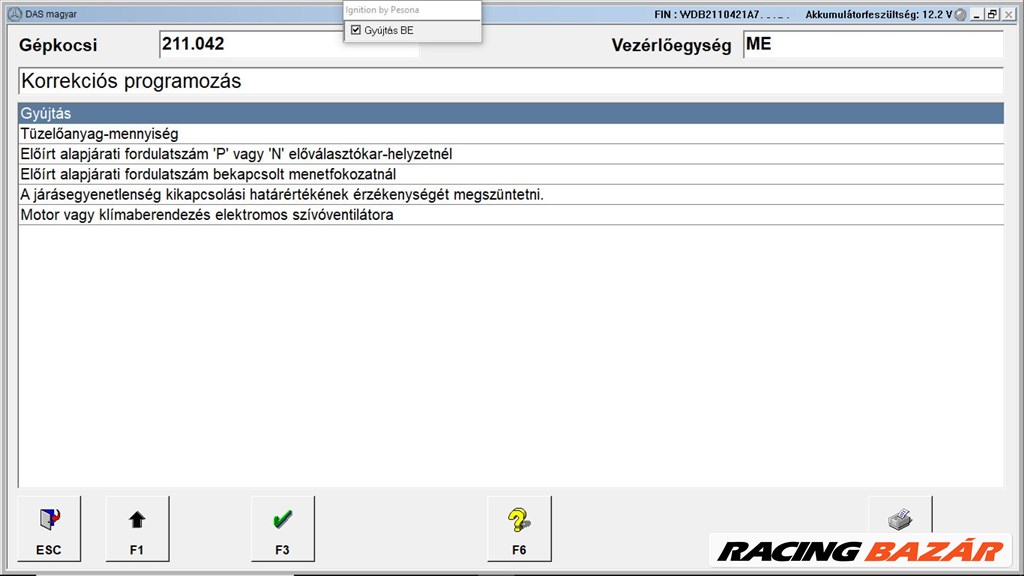Enable the Gyújtás BE checkbox
Image resolution: width=1024 pixels, height=576 pixels.
[x=356, y=29]
